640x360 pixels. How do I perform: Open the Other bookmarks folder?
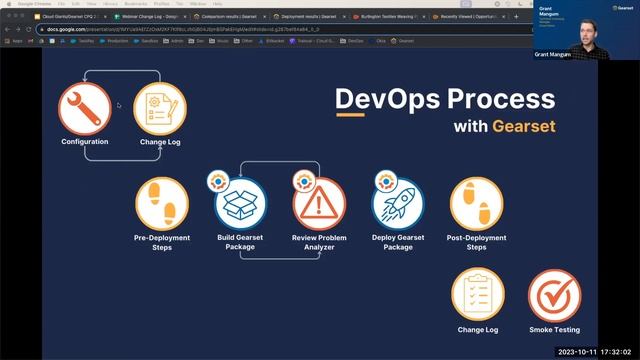point(243,41)
